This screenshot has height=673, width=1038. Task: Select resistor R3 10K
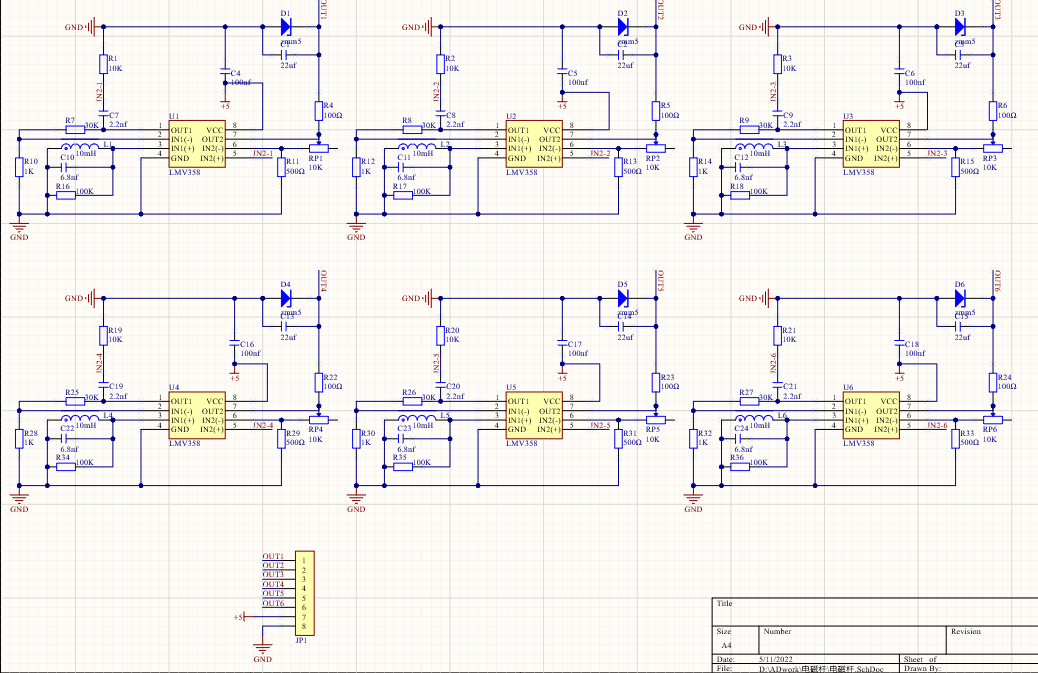click(777, 64)
